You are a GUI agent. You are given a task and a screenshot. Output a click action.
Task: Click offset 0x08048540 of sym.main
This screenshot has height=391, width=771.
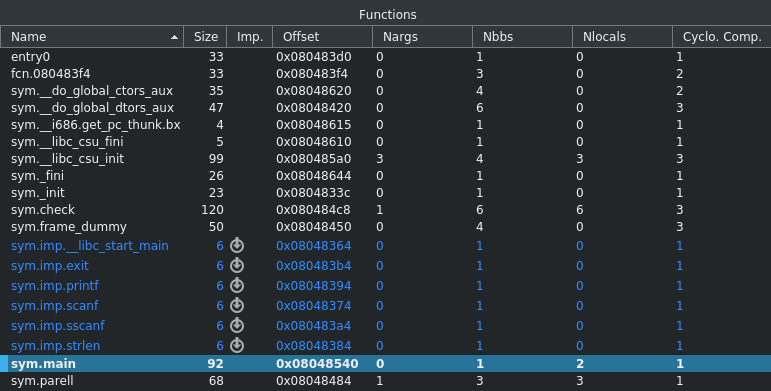(x=317, y=363)
